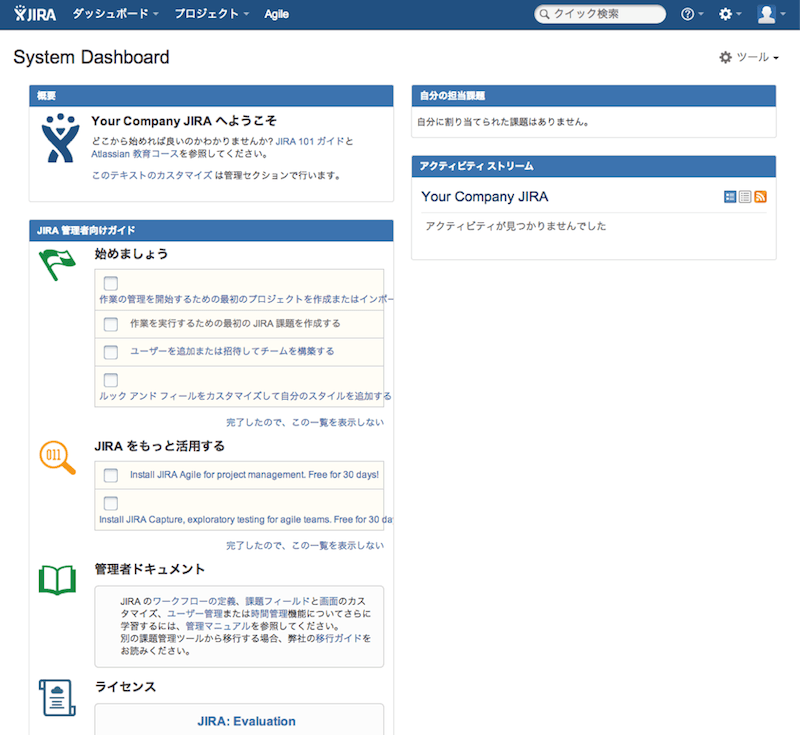Image resolution: width=800 pixels, height=735 pixels.
Task: Click the first project creation task link
Action: 246,299
